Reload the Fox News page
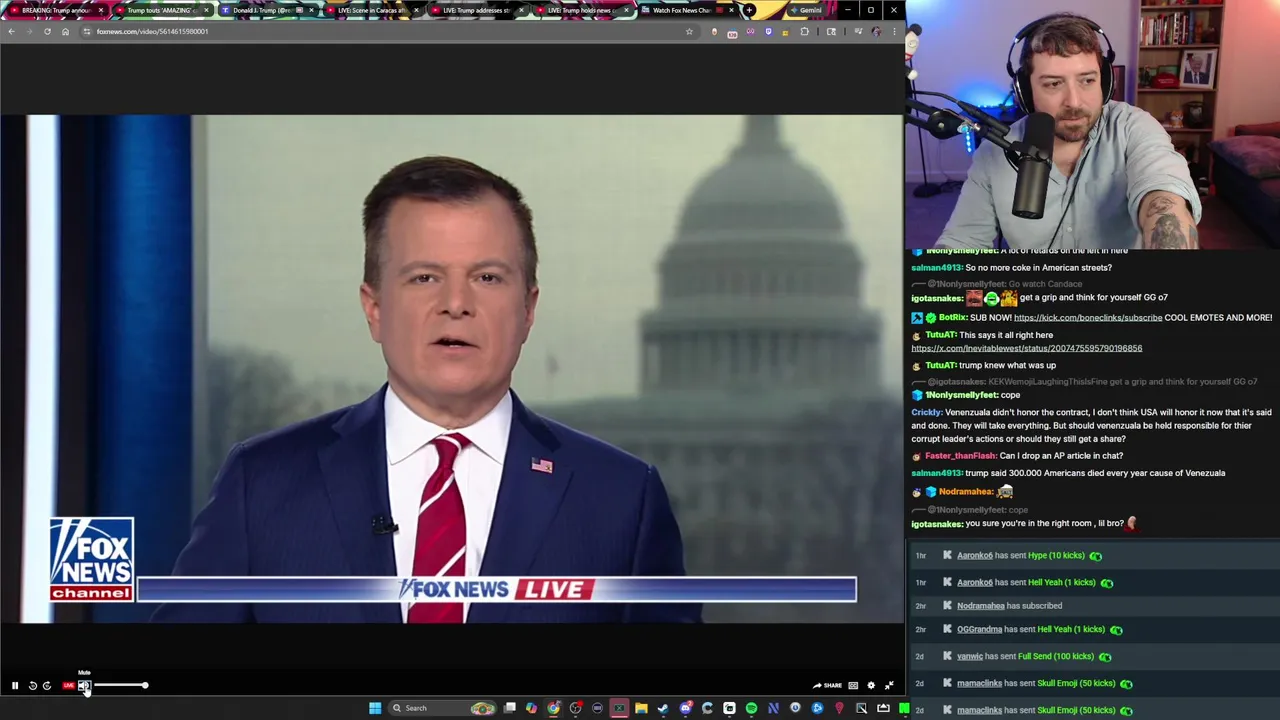The image size is (1280, 720). tap(47, 31)
